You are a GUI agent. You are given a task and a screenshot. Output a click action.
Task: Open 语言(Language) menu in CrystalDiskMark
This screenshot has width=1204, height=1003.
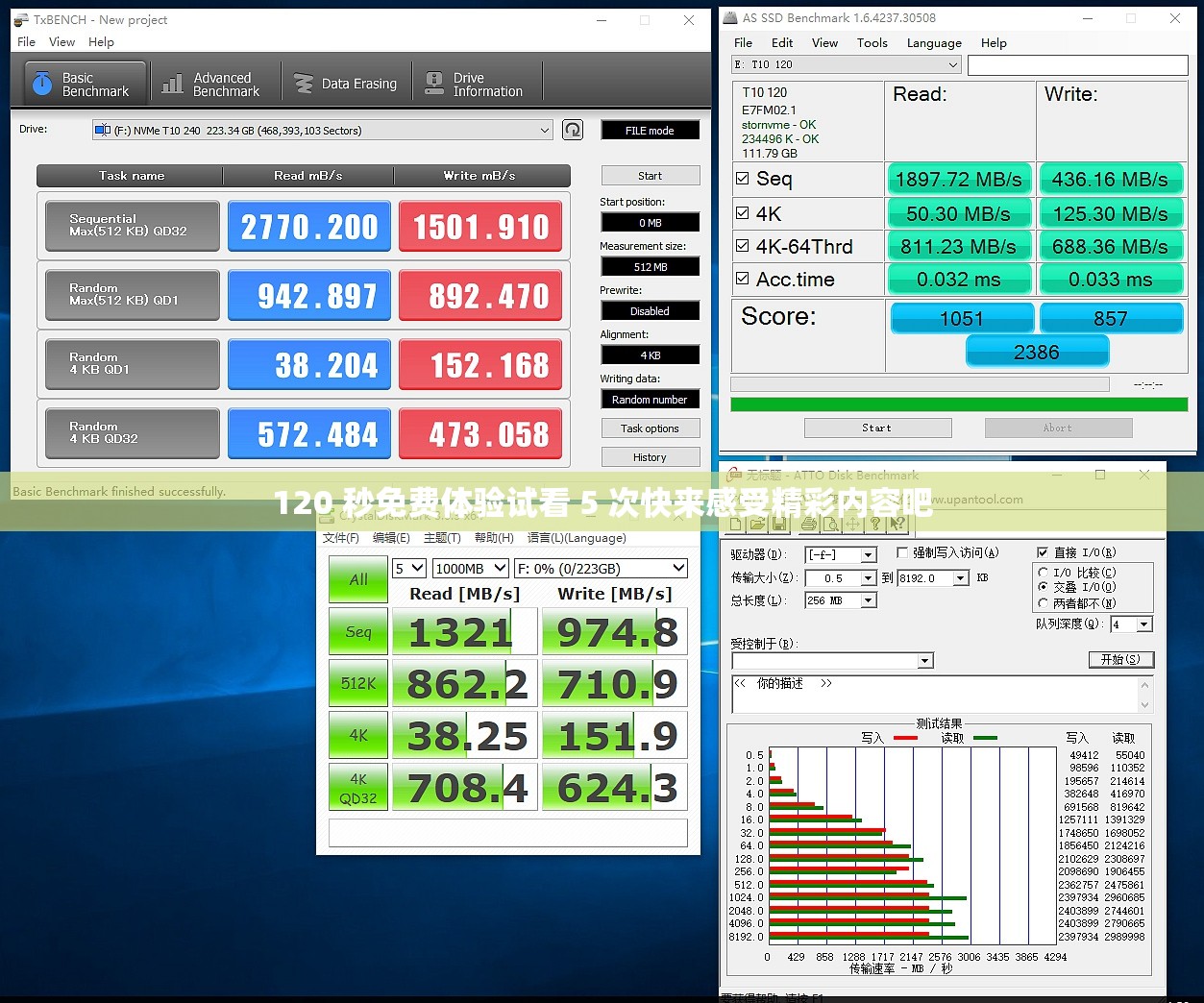(x=577, y=538)
